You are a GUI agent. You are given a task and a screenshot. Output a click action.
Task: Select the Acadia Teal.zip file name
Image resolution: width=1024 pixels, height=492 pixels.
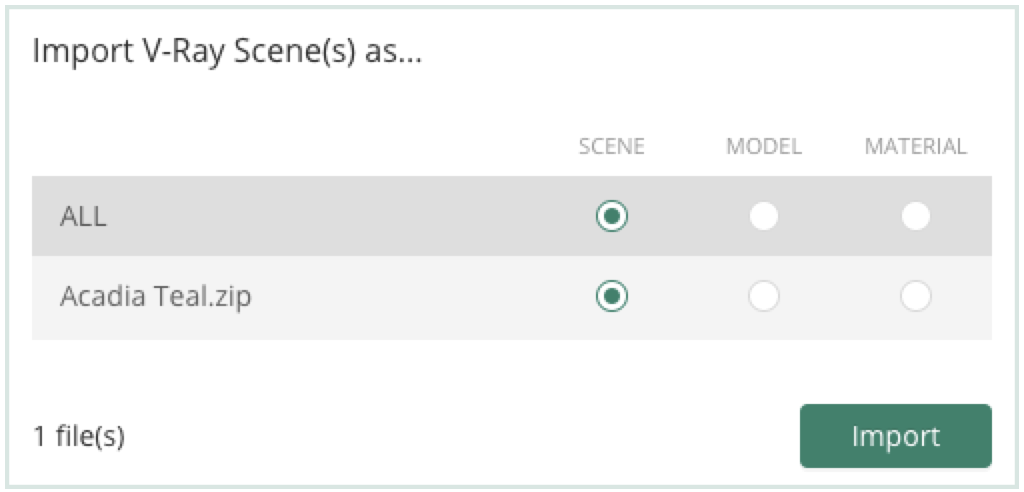tap(155, 297)
